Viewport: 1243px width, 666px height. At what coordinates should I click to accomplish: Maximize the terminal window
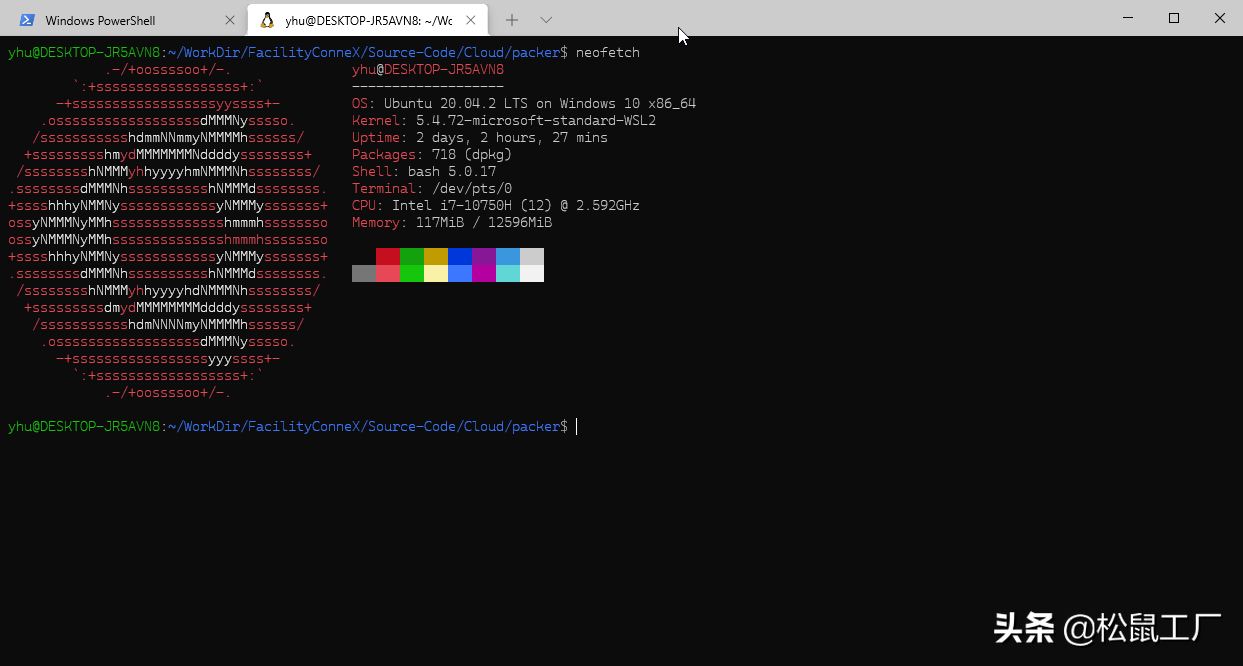(1174, 18)
